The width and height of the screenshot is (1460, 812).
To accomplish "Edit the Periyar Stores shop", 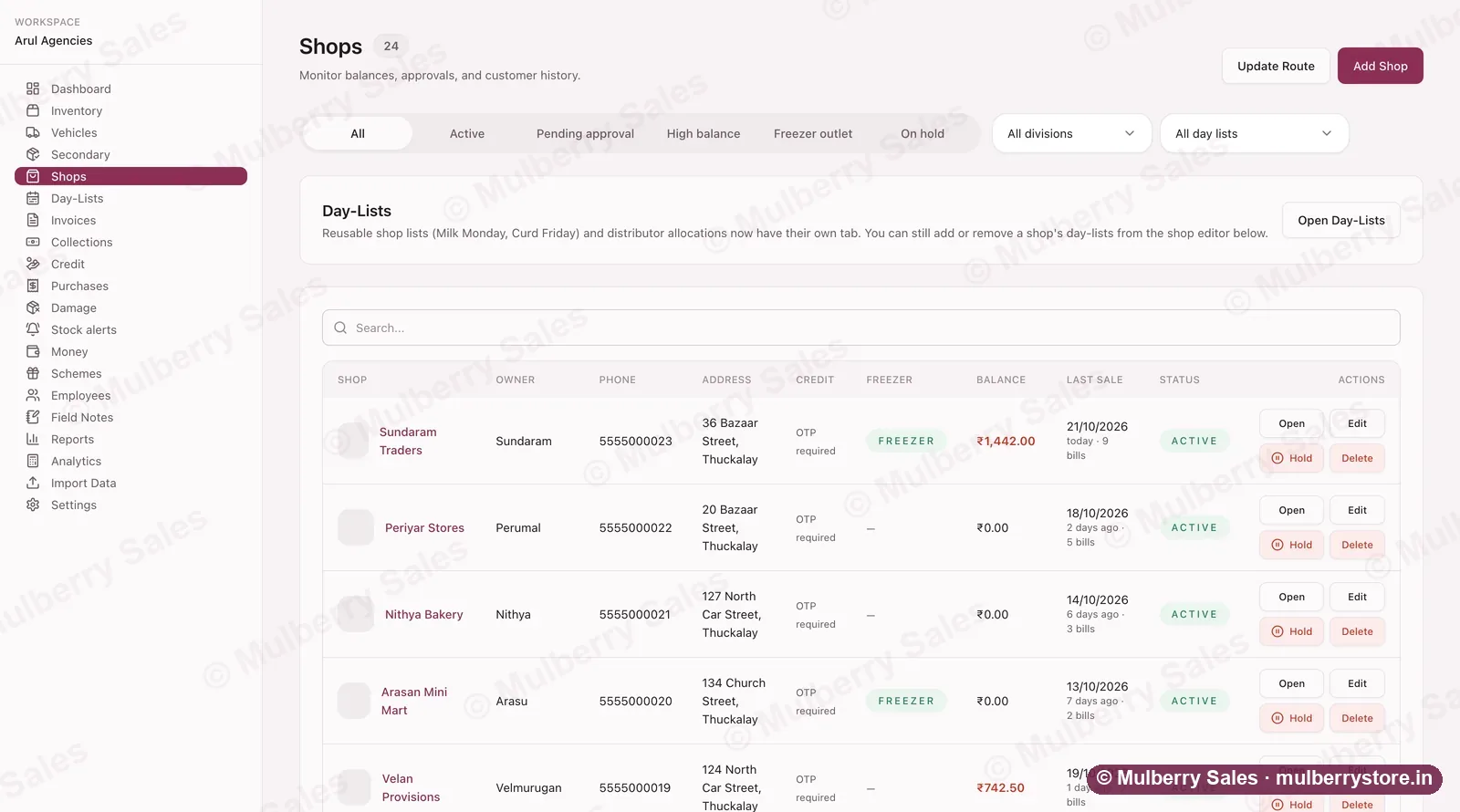I will (x=1357, y=510).
